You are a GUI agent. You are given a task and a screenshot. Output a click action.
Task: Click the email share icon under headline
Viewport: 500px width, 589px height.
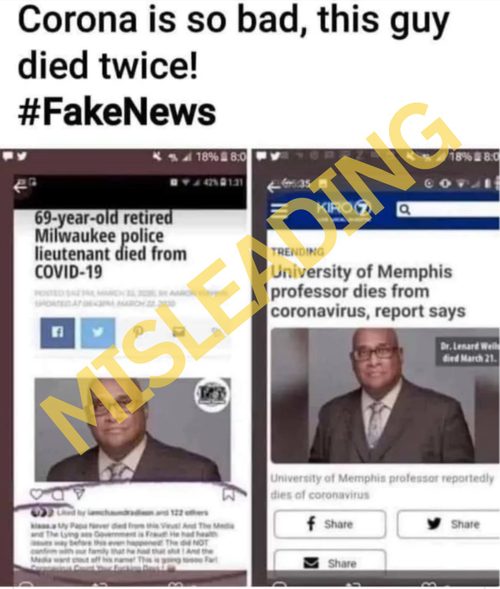click(179, 331)
